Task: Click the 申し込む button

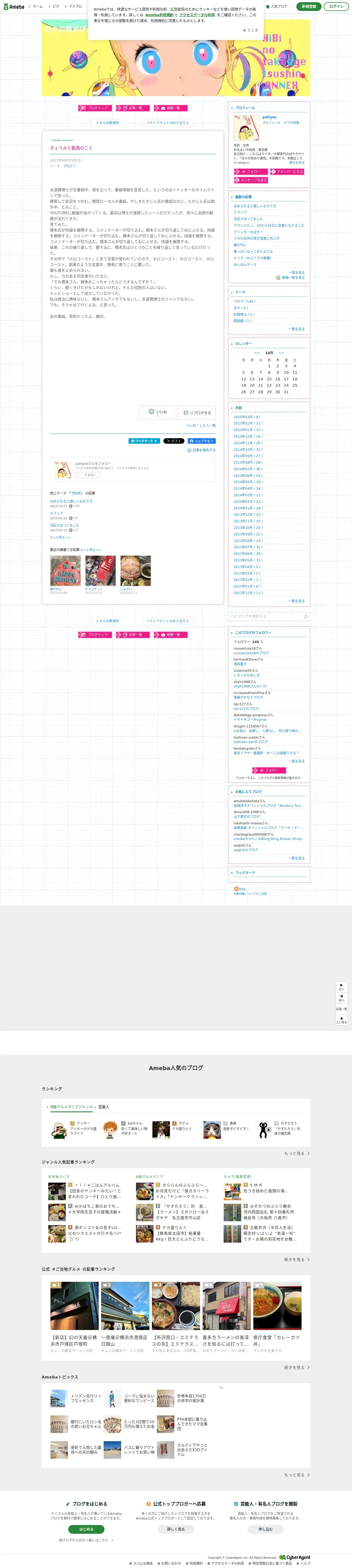Action: tap(266, 1529)
